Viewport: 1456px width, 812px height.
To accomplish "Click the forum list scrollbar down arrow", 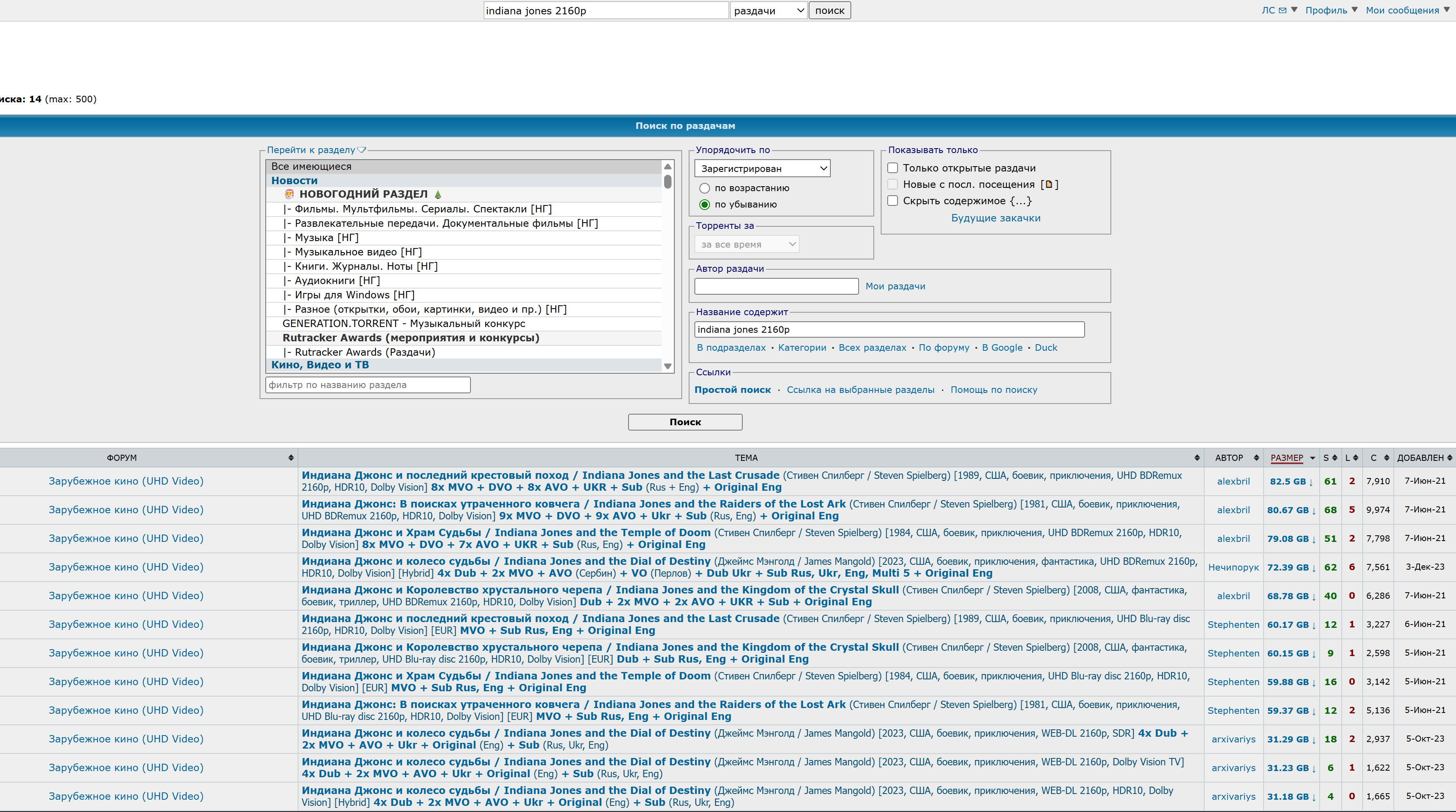I will [667, 366].
